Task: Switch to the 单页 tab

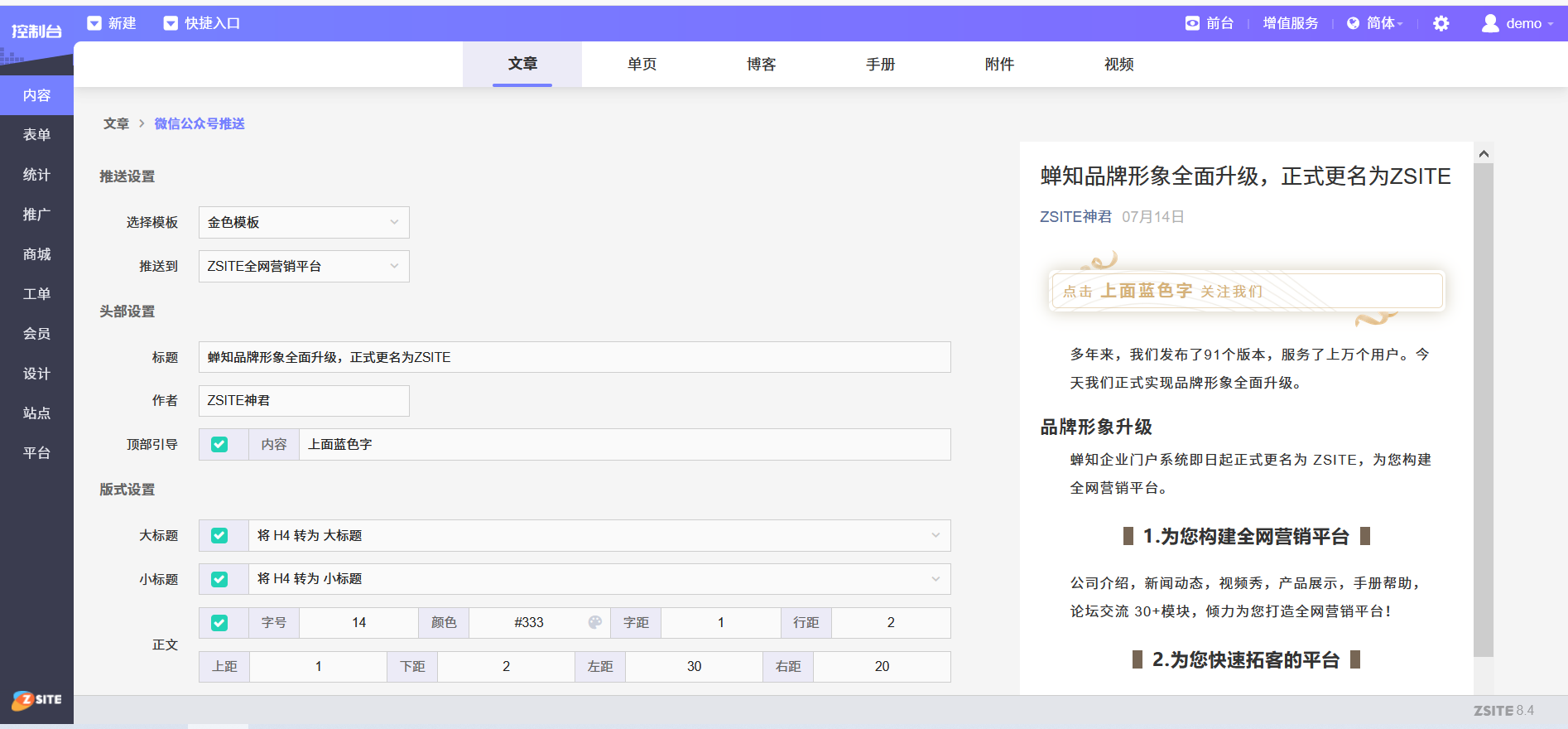Action: click(642, 64)
